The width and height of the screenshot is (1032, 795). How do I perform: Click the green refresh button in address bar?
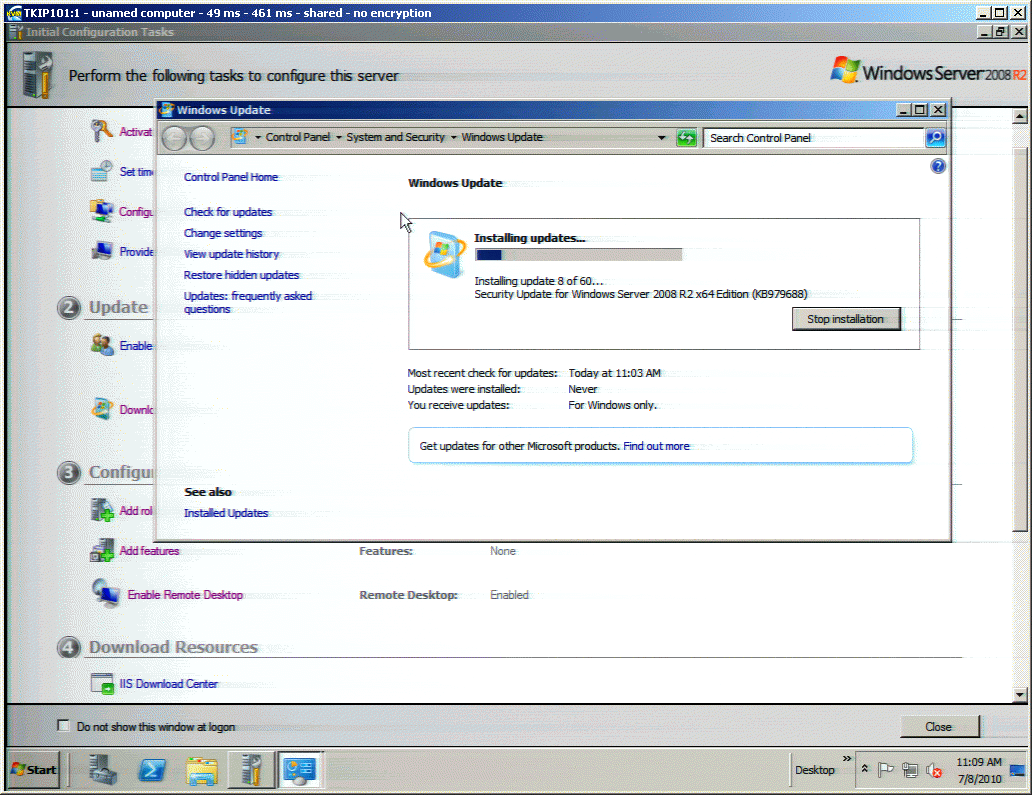(686, 138)
